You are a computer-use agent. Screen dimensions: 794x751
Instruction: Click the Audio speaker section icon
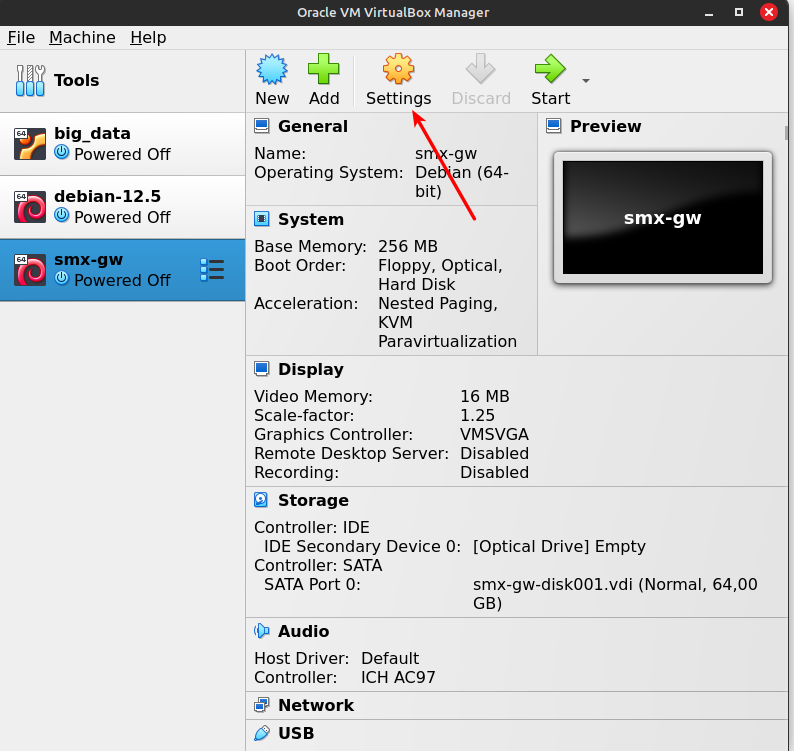tap(262, 631)
